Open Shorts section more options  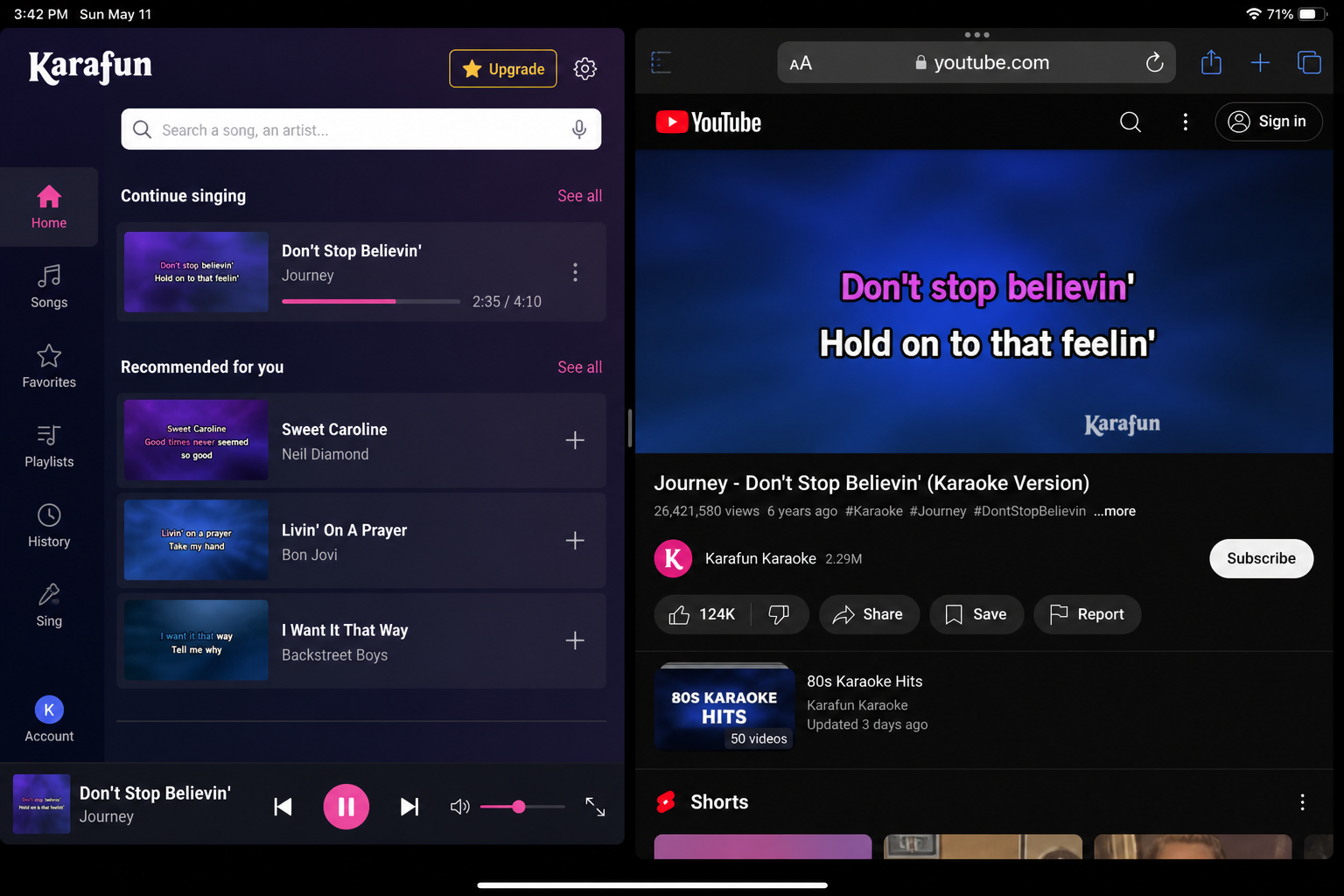(1302, 802)
